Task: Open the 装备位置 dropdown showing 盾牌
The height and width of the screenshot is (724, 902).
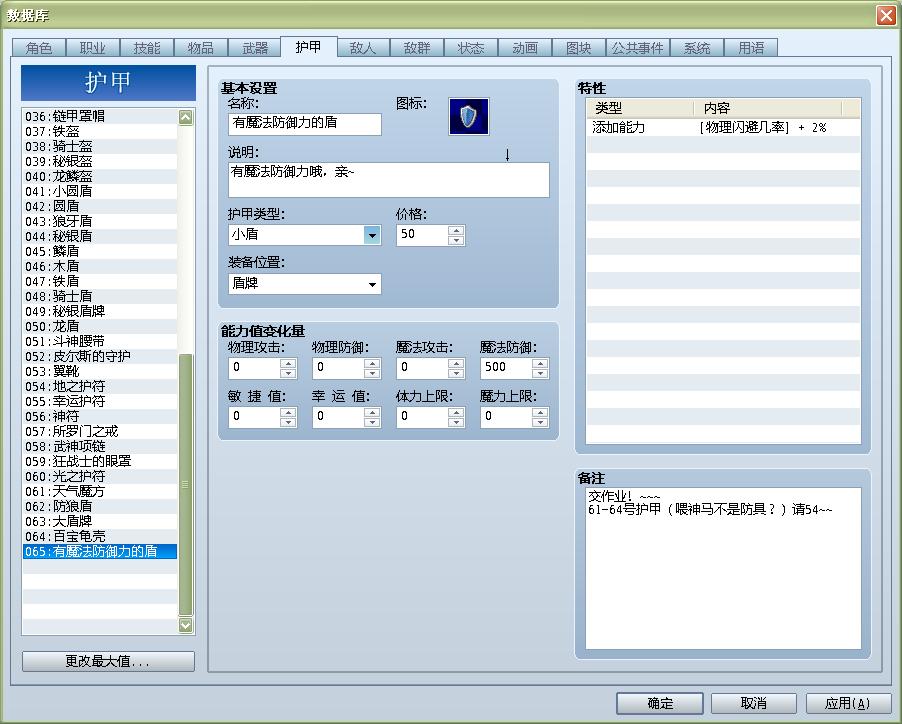Action: coord(300,284)
